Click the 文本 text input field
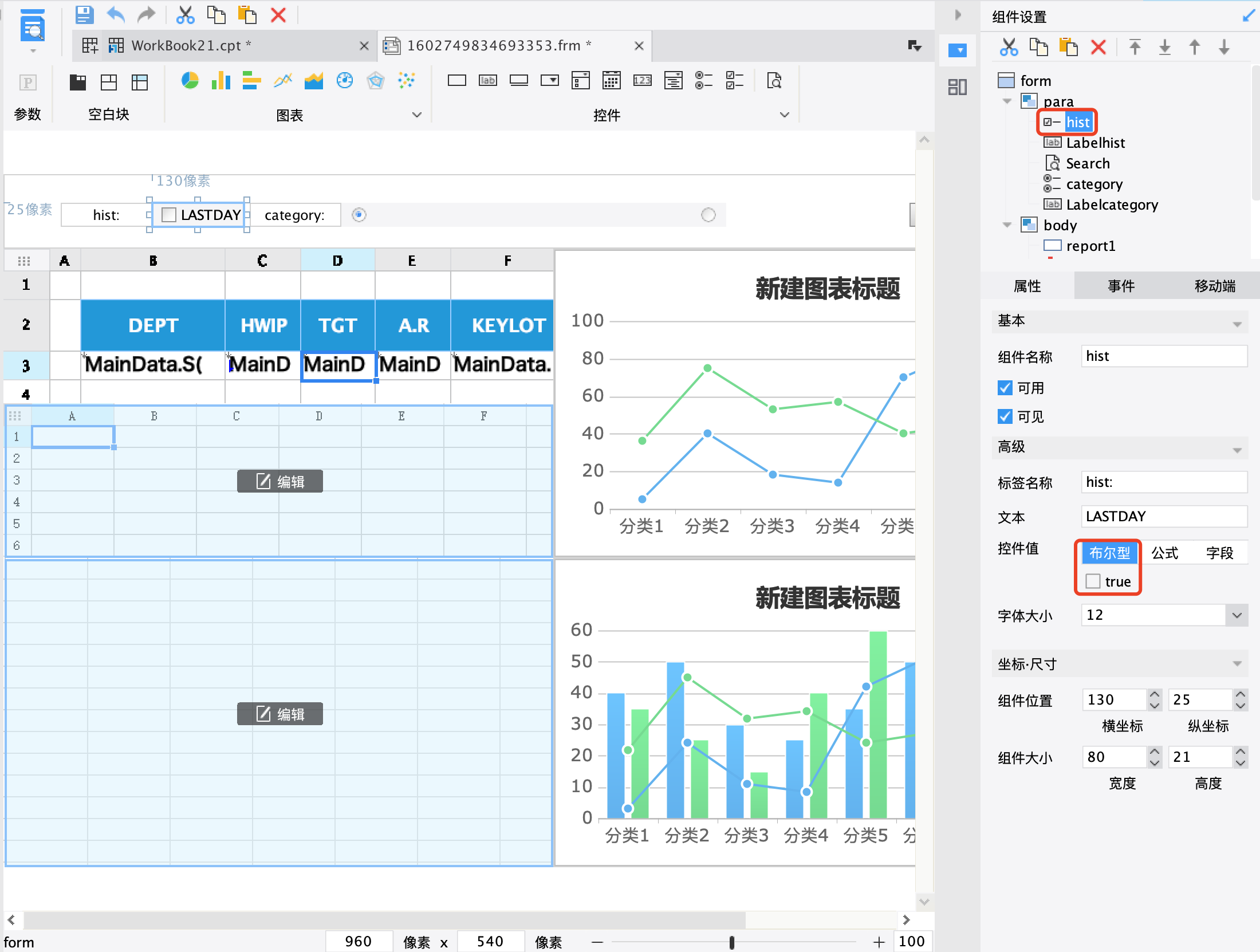This screenshot has width=1260, height=952. coord(1164,516)
